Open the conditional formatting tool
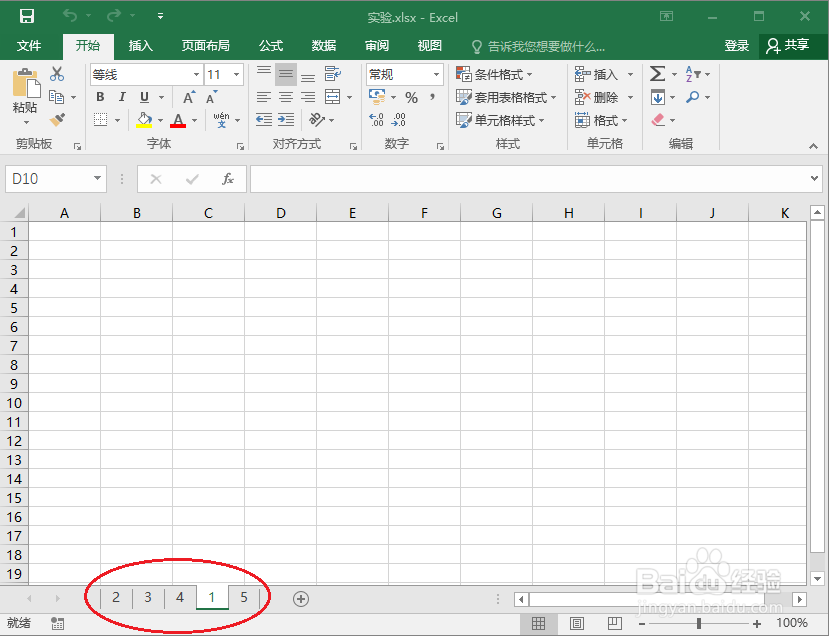This screenshot has width=829, height=636. click(x=495, y=73)
